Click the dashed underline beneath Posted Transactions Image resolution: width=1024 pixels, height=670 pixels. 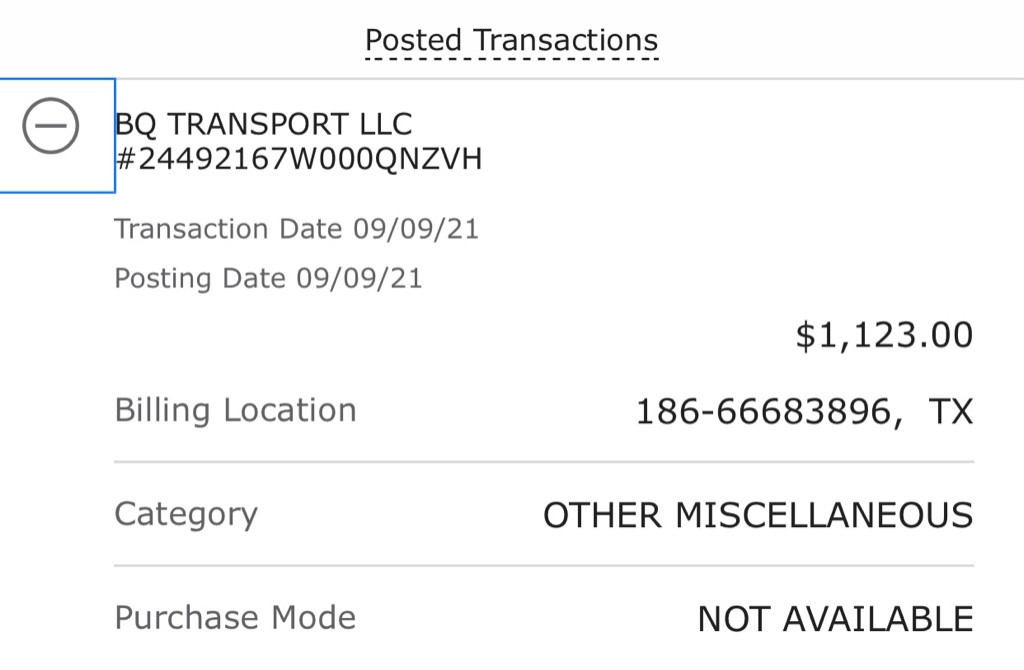[511, 60]
